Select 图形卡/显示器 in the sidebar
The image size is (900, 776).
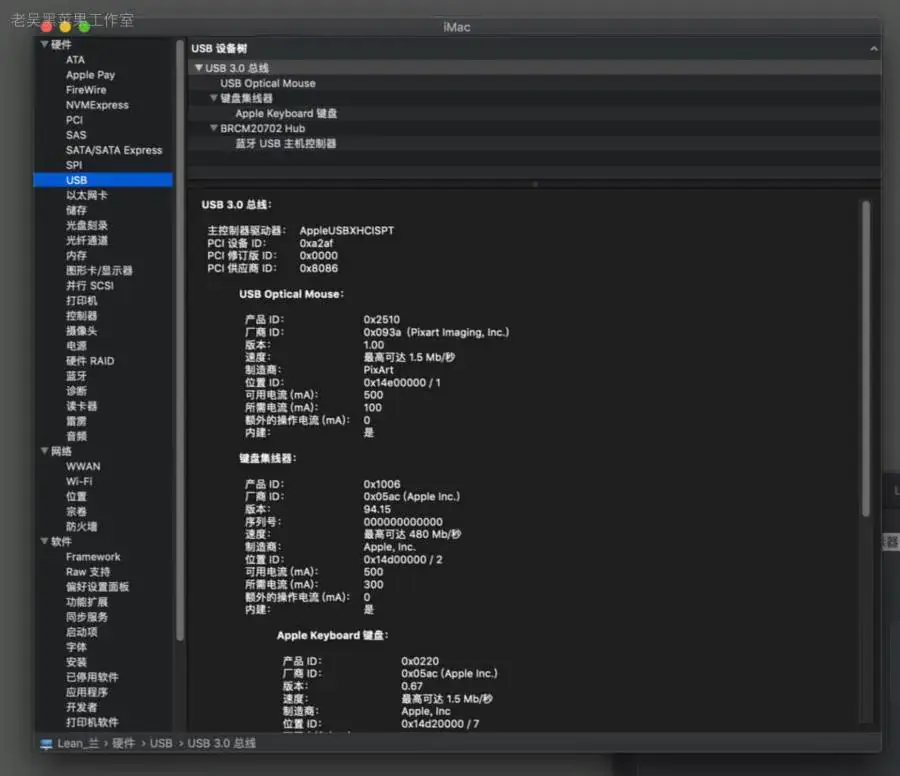[x=99, y=270]
